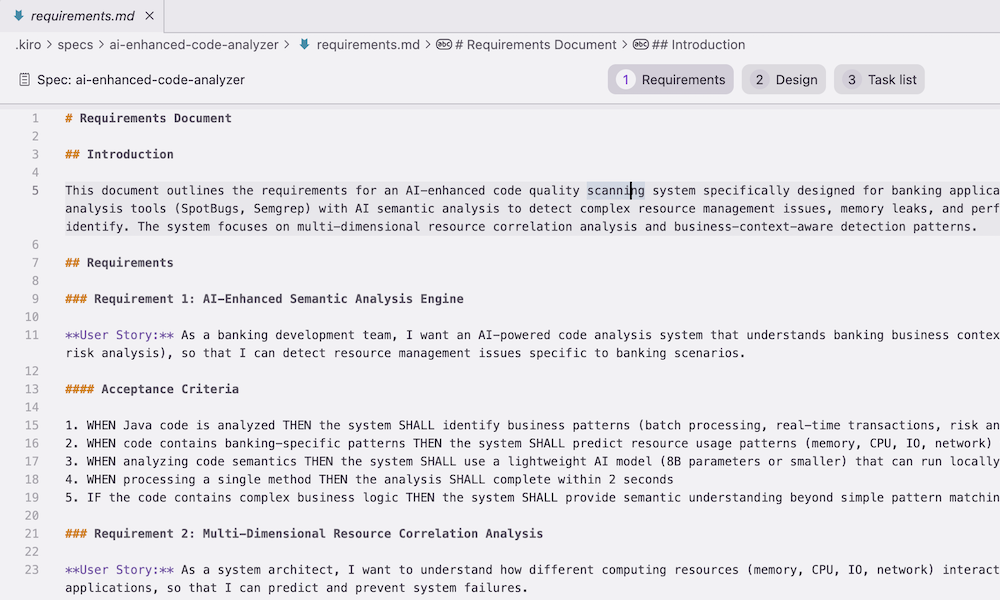This screenshot has width=1000, height=600.
Task: Click the spec document icon beside Spec label
Action: pos(24,80)
